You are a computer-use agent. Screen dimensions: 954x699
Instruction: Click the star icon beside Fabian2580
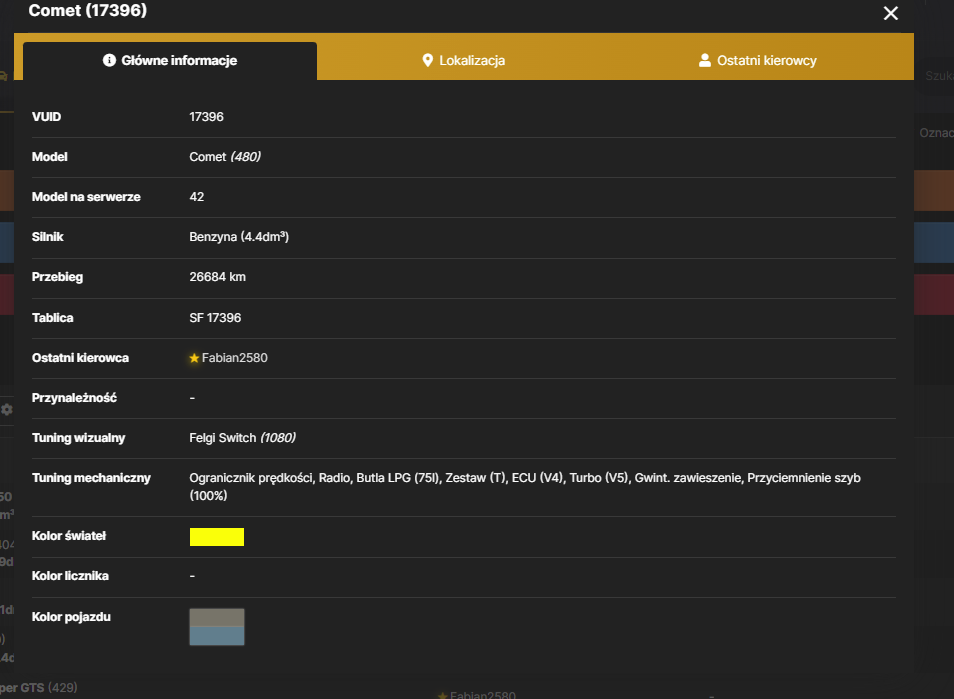[x=194, y=358]
